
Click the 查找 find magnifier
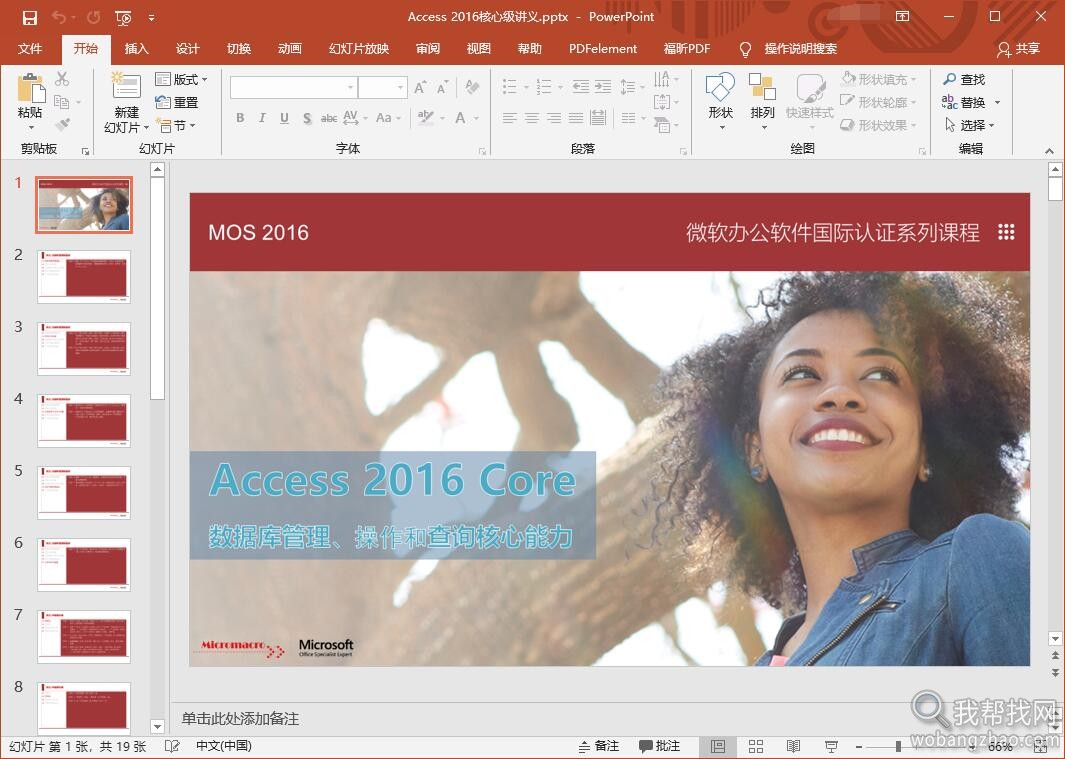coord(964,80)
